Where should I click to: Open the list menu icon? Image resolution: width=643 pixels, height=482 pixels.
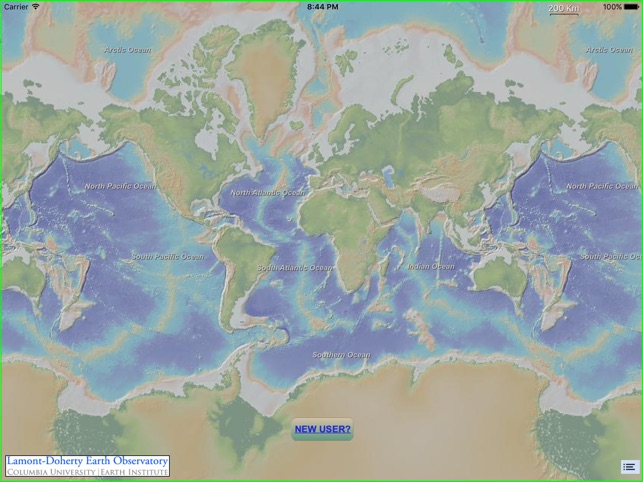[x=629, y=467]
